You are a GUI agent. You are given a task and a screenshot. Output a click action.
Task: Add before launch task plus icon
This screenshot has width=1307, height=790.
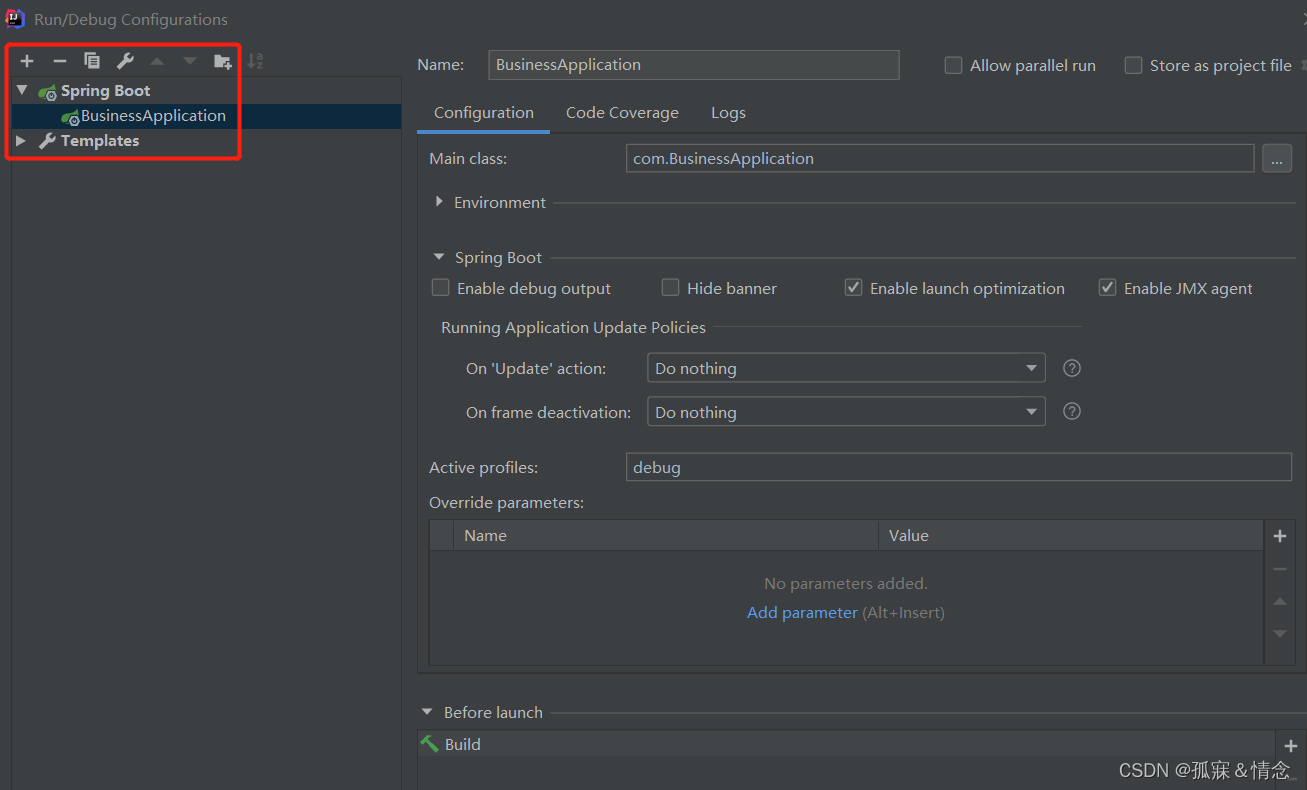click(x=1291, y=746)
